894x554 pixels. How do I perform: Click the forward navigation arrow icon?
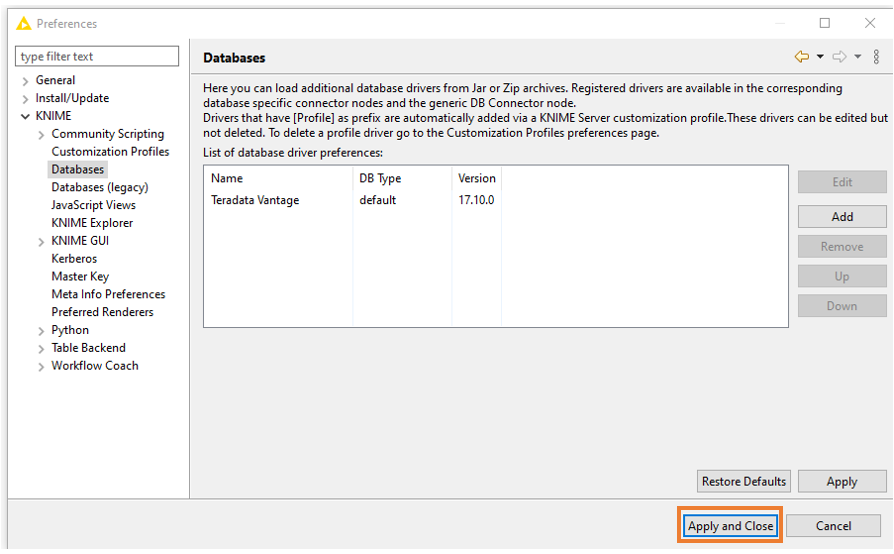click(x=840, y=57)
